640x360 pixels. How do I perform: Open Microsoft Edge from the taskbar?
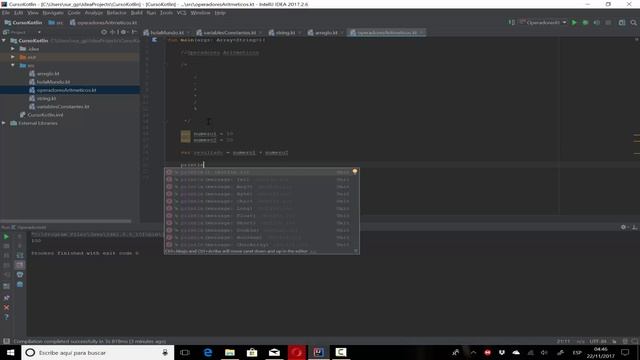(x=208, y=352)
